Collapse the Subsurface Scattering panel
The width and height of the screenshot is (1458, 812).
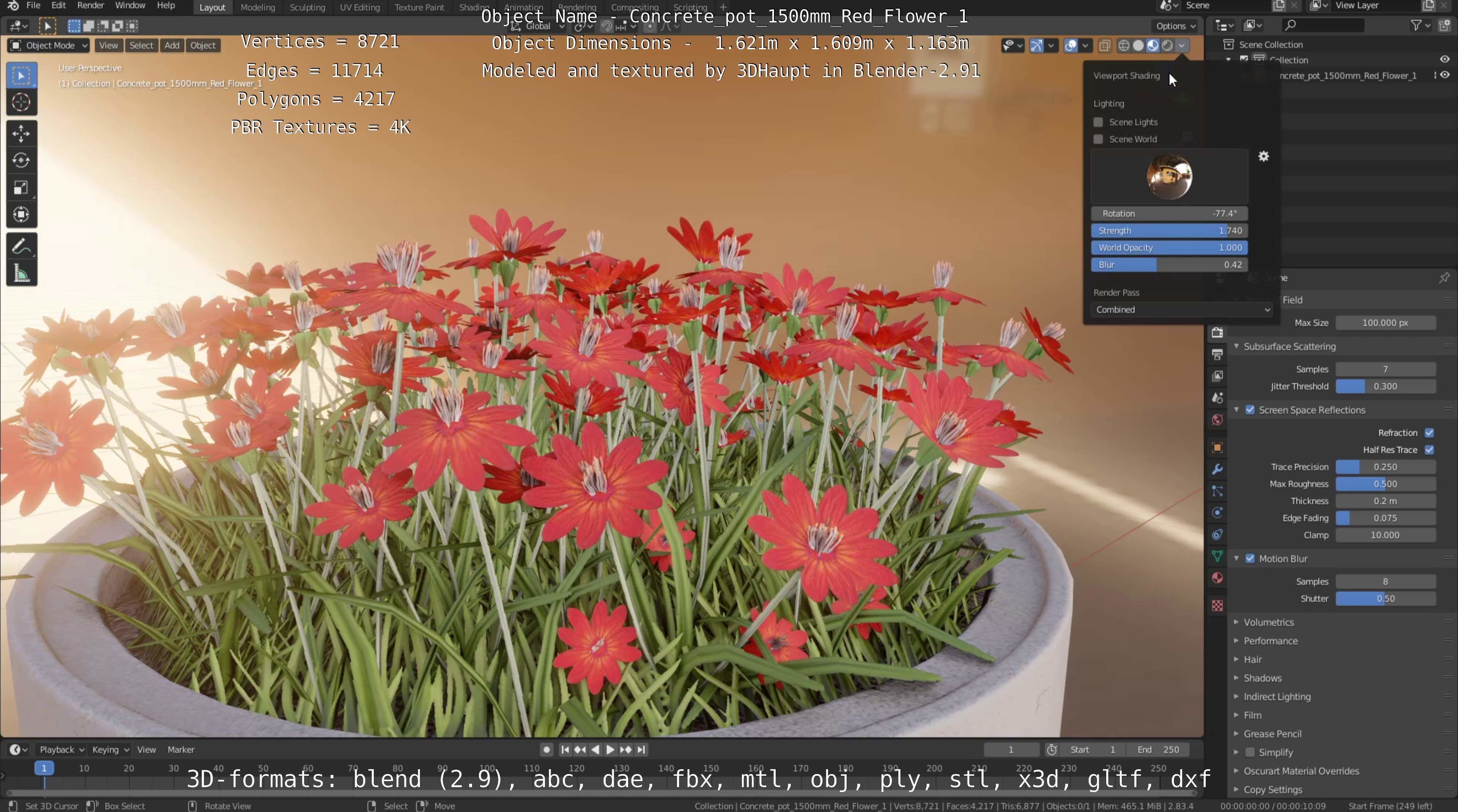pos(1289,346)
